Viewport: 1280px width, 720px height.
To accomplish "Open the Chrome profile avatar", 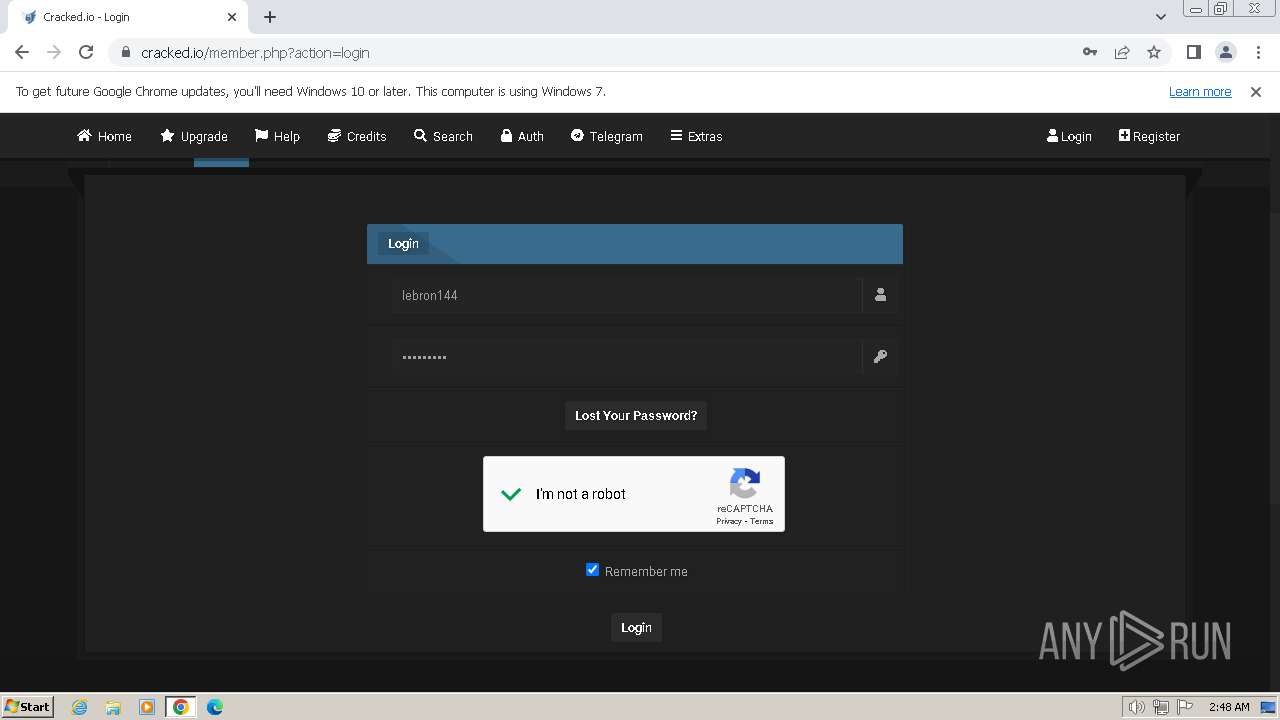I will pyautogui.click(x=1225, y=52).
